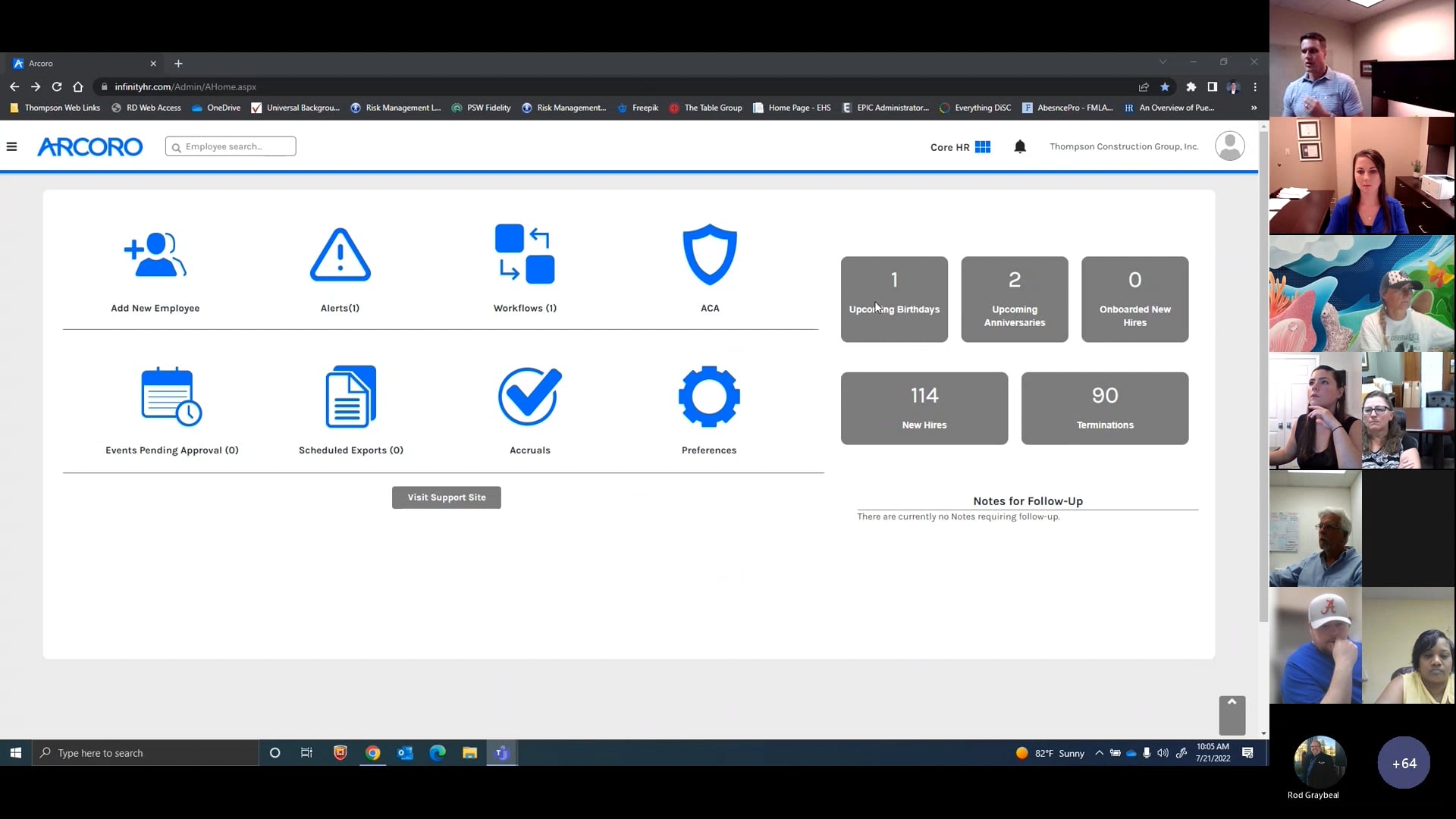Open the Home Page - EHS bookmark
1456x819 pixels.
(792, 108)
